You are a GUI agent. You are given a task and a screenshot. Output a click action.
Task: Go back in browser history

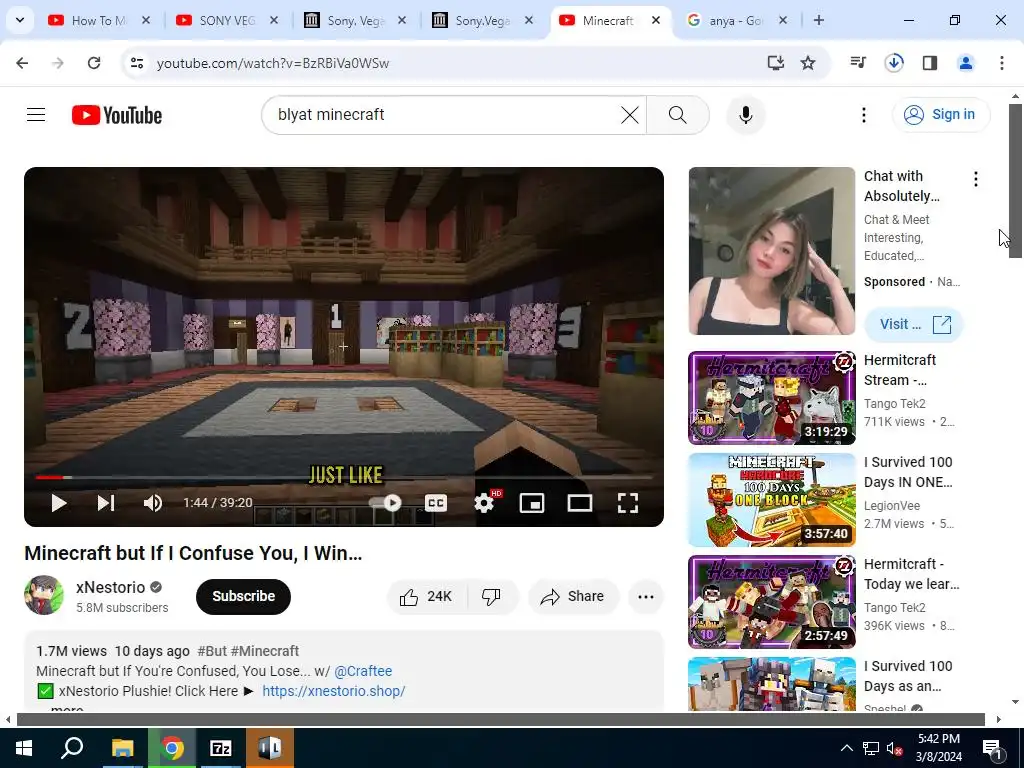[22, 63]
